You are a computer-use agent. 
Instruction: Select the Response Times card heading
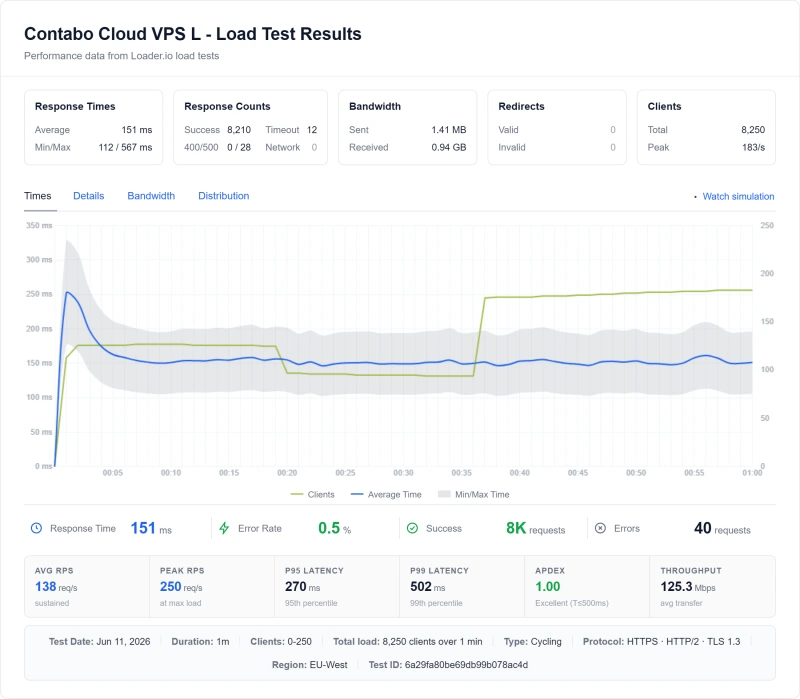(x=75, y=107)
